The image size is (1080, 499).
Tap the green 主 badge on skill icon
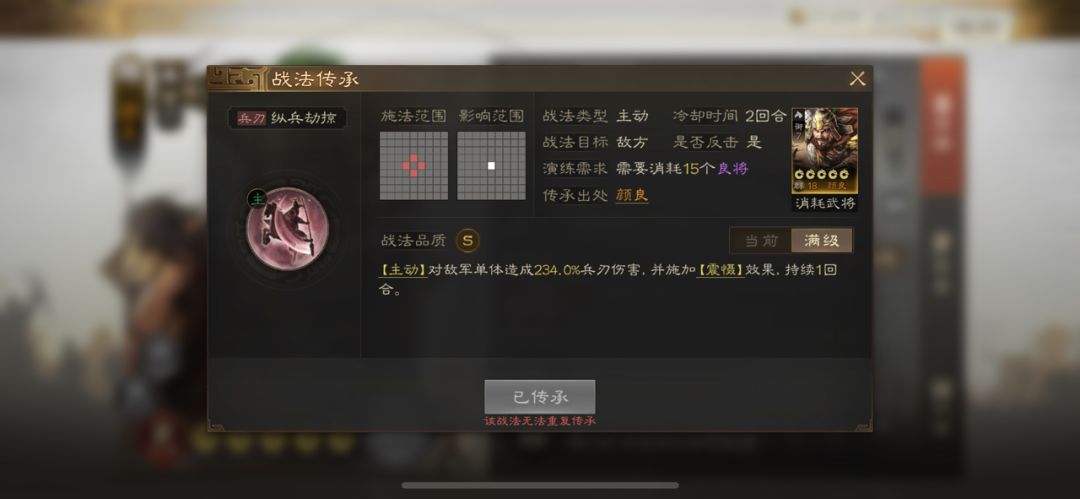(x=257, y=199)
